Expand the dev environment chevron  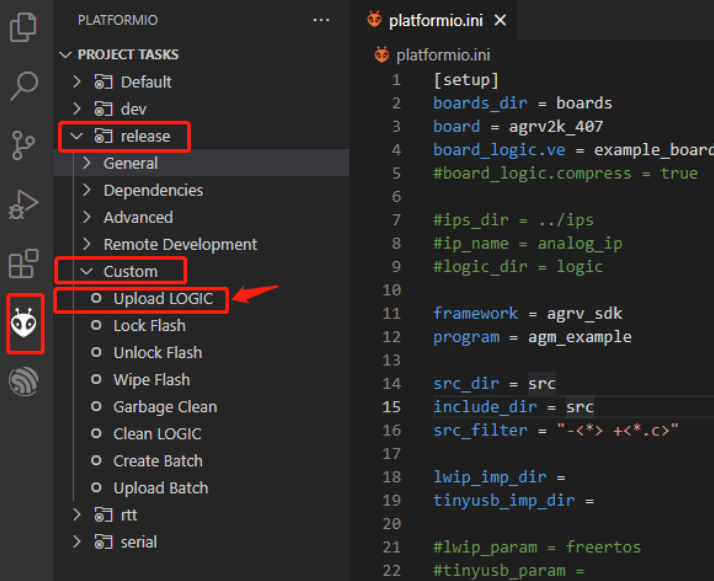click(77, 109)
